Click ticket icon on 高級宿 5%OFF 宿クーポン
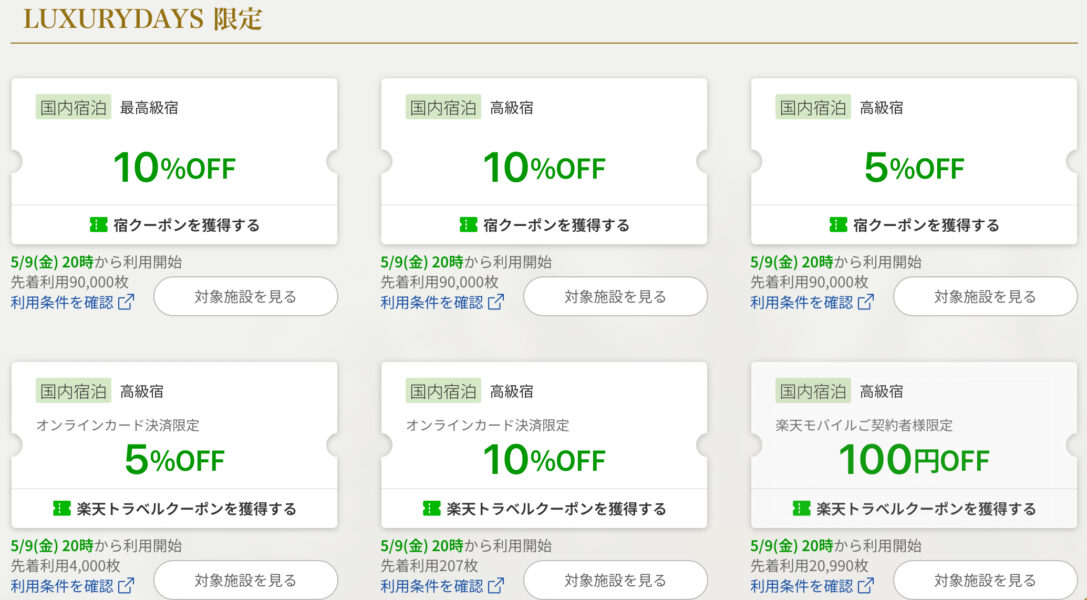Screen dimensions: 1087x600 pyautogui.click(x=838, y=224)
